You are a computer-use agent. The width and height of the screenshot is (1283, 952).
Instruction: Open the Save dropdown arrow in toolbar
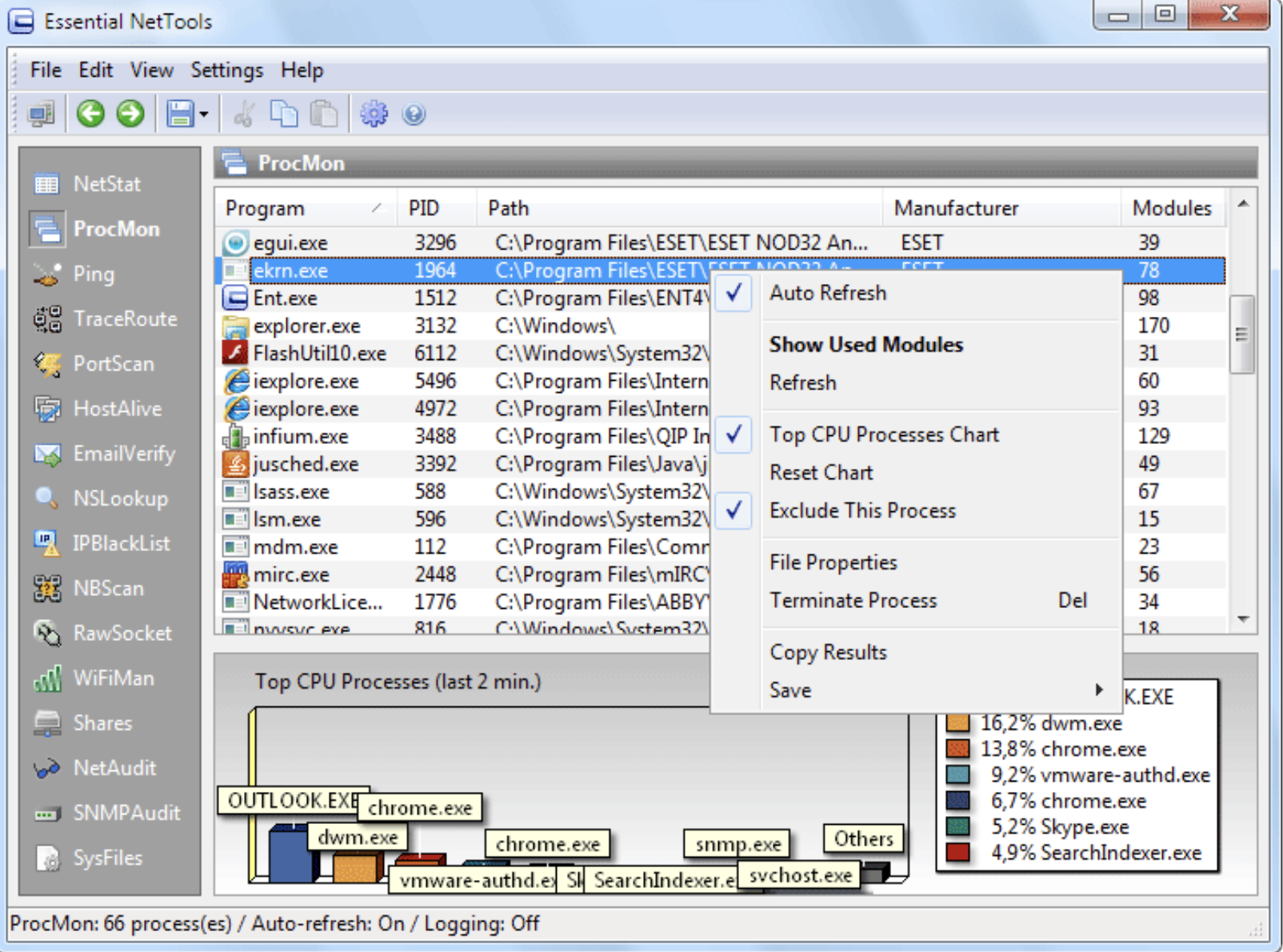point(204,114)
